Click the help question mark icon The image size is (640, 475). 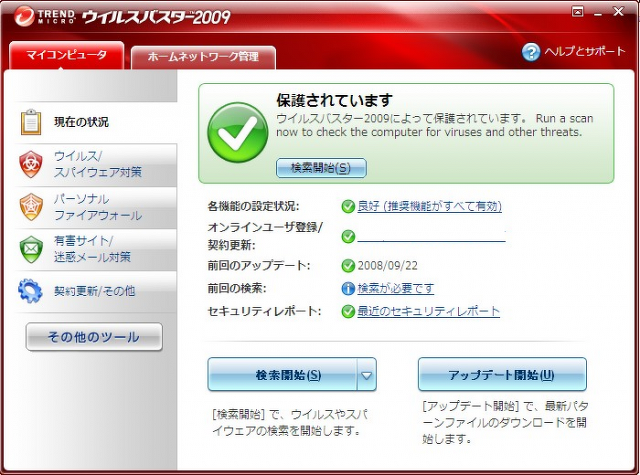click(x=530, y=52)
